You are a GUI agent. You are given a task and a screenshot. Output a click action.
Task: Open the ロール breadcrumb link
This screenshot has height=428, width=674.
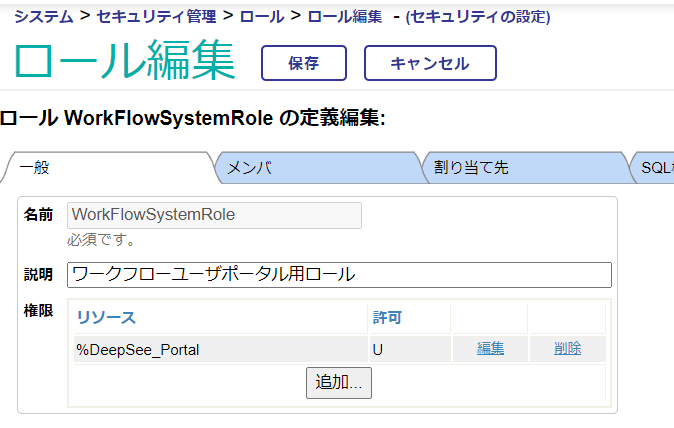click(263, 16)
